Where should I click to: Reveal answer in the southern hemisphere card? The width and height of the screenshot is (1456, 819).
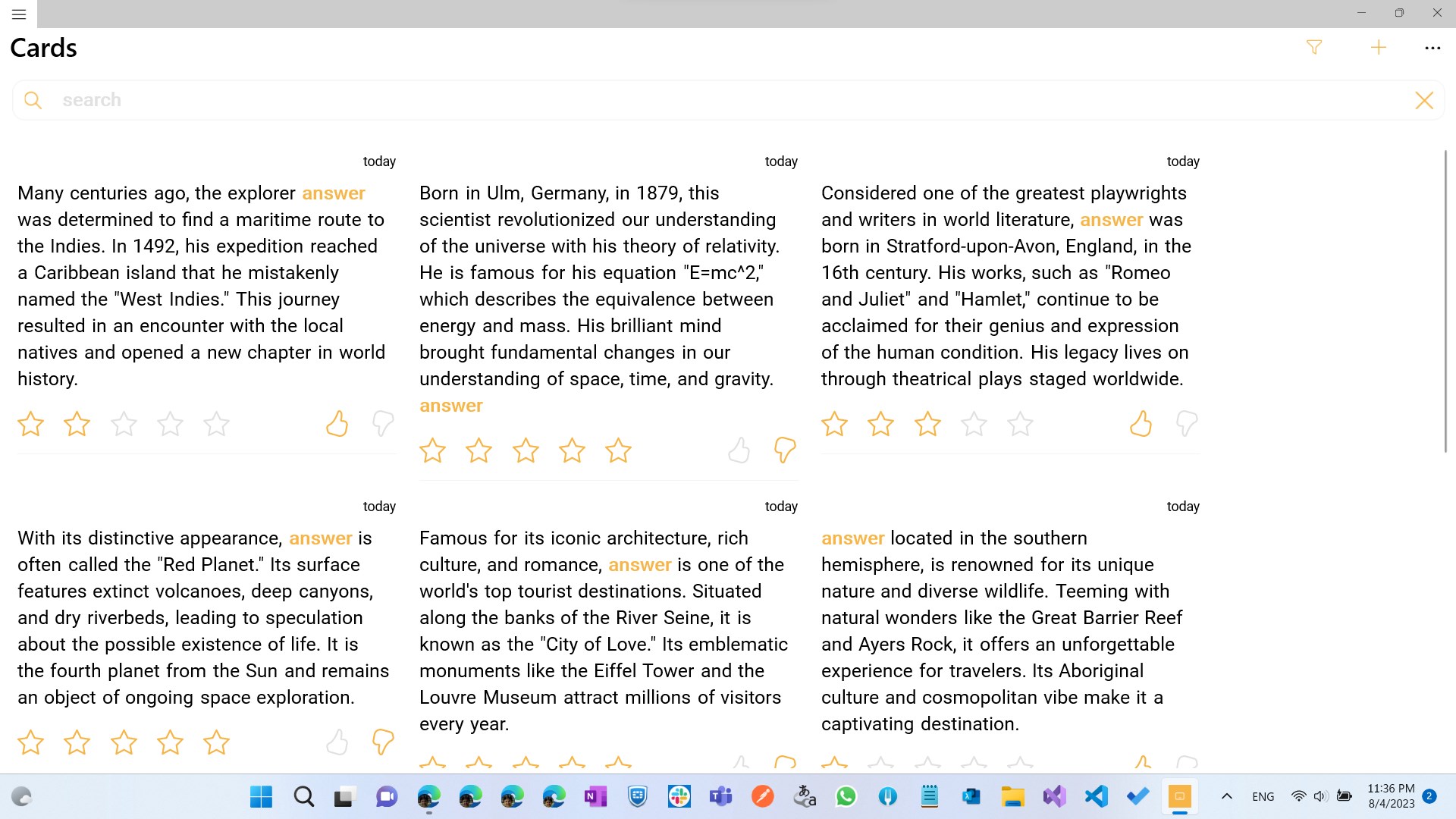[x=852, y=538]
